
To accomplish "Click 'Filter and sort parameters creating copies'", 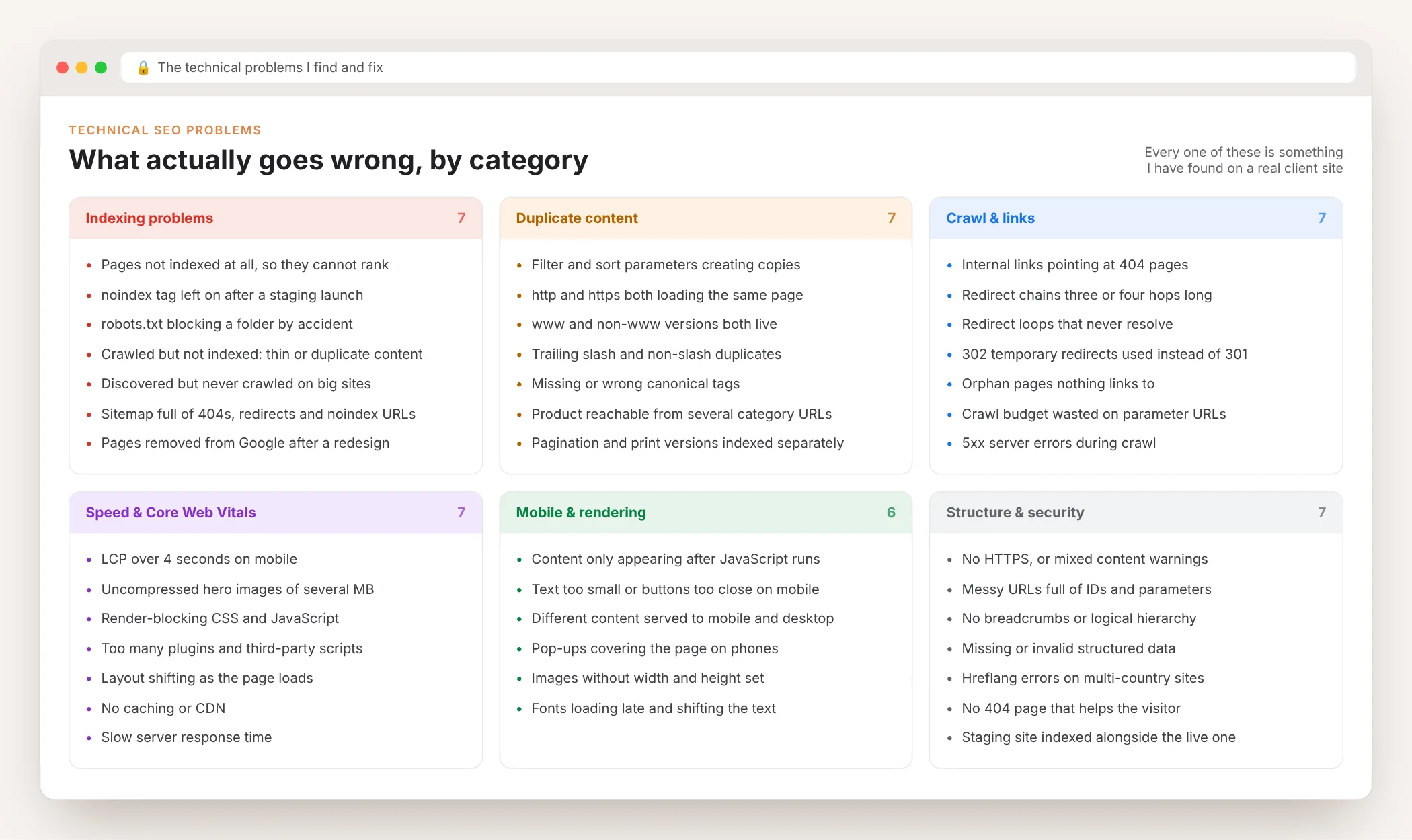I will (666, 265).
